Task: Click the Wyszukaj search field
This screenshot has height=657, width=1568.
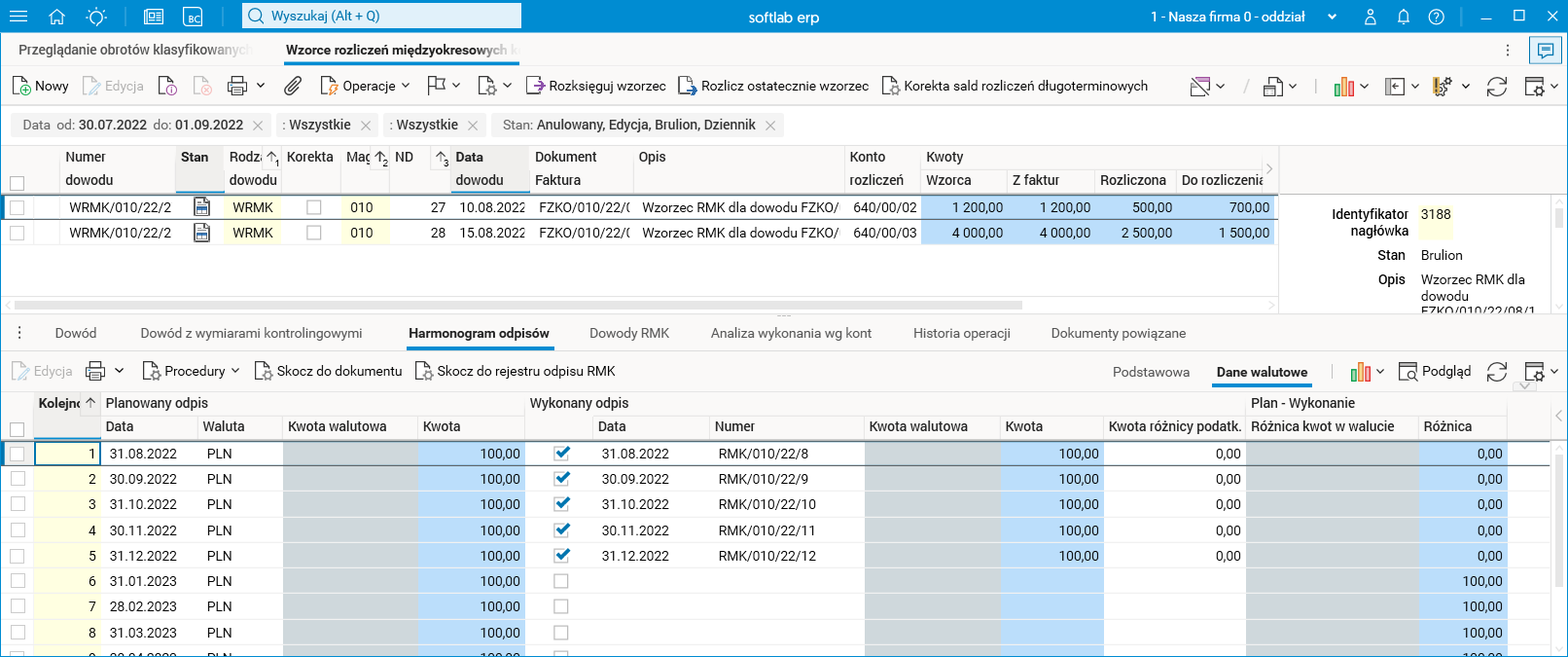Action: coord(381,16)
